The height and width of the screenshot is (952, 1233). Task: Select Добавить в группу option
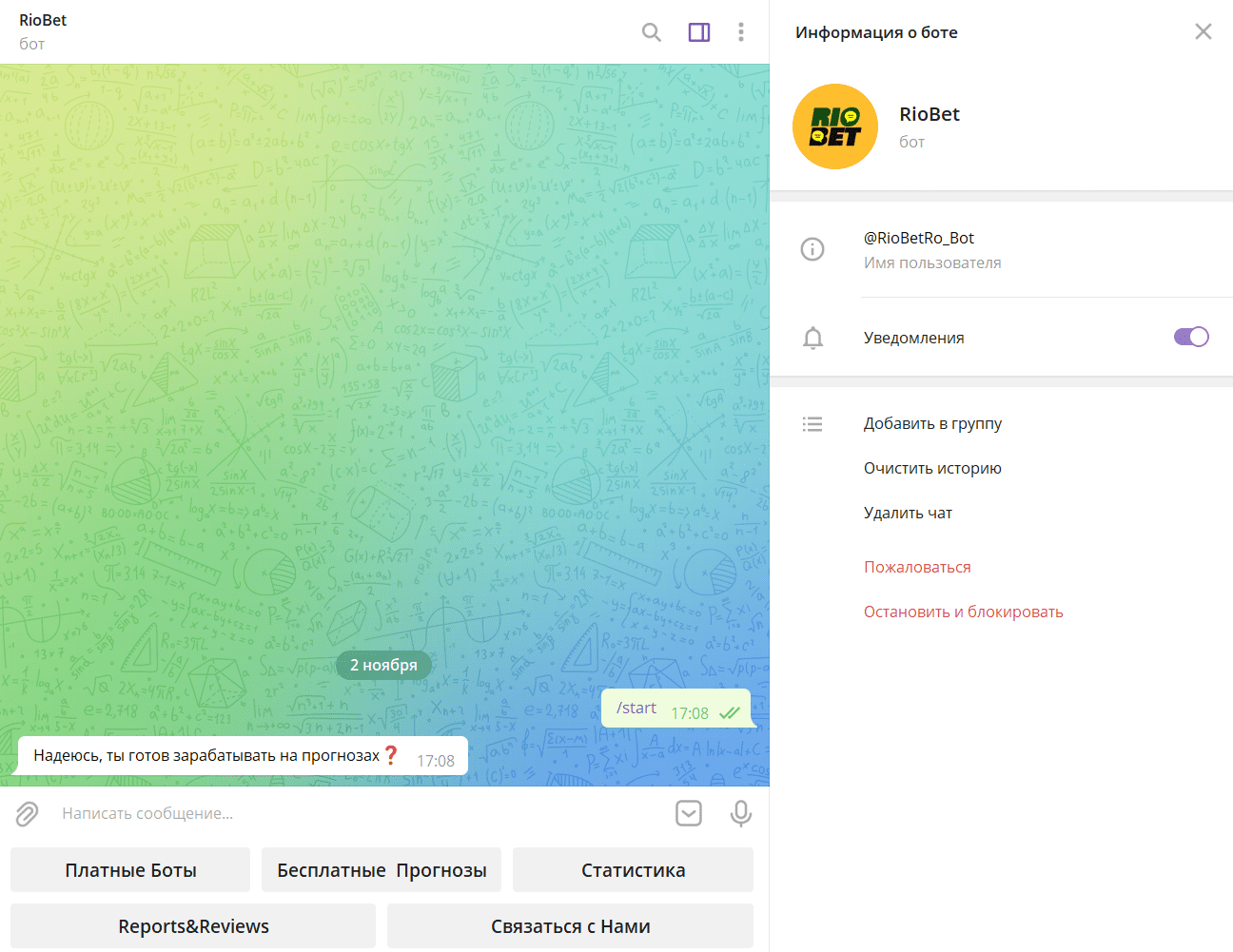[x=932, y=423]
